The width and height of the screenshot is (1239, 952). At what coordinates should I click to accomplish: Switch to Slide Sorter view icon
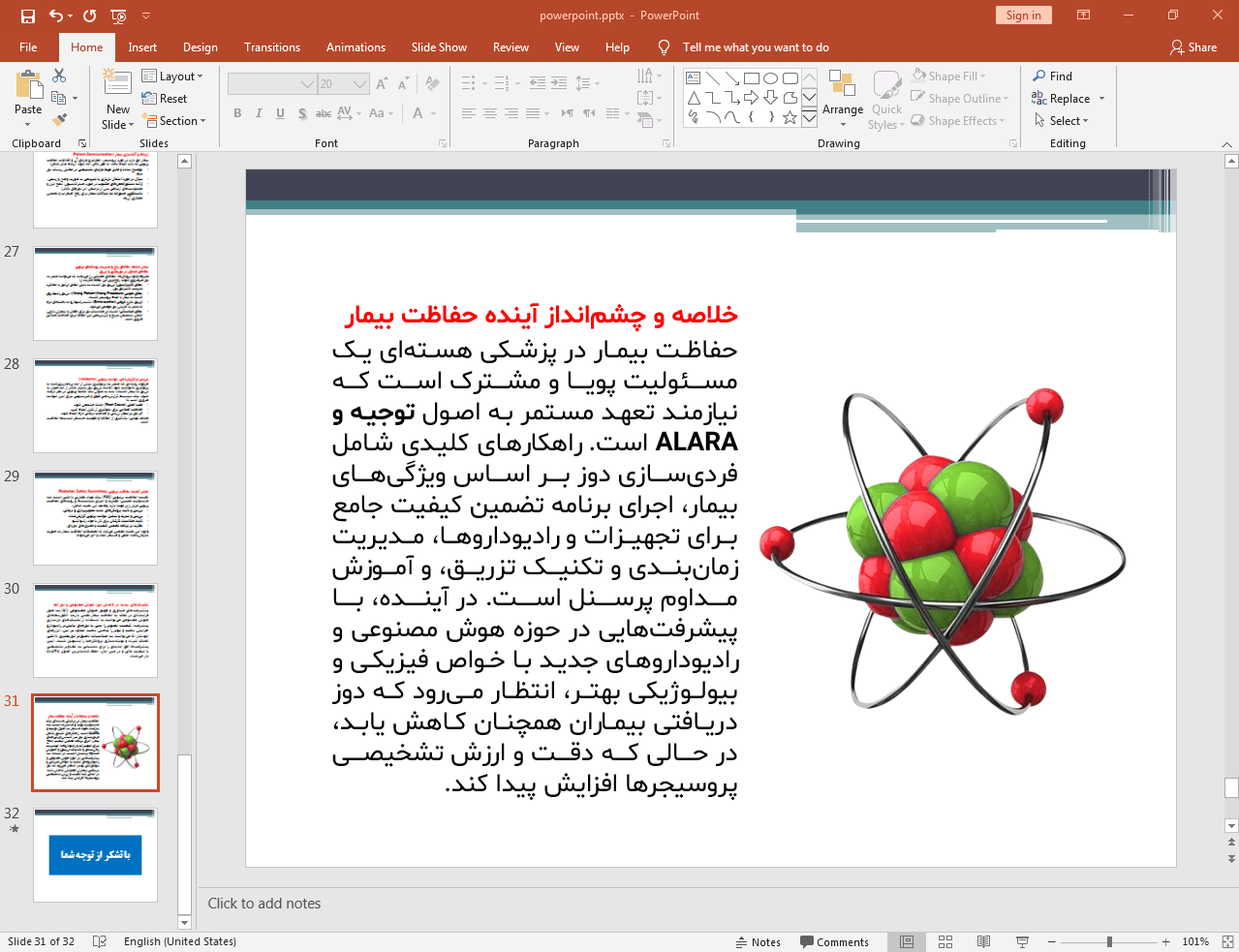click(945, 941)
